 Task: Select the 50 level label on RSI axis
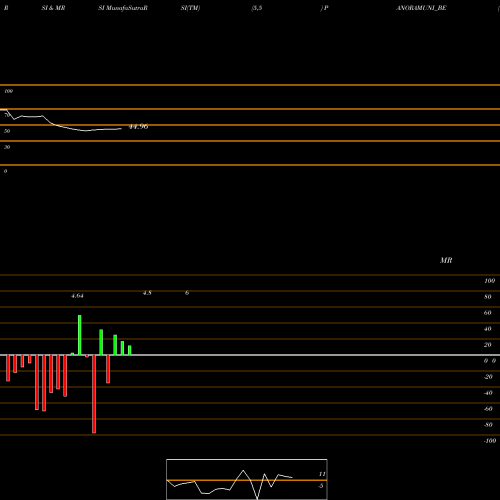(7, 131)
